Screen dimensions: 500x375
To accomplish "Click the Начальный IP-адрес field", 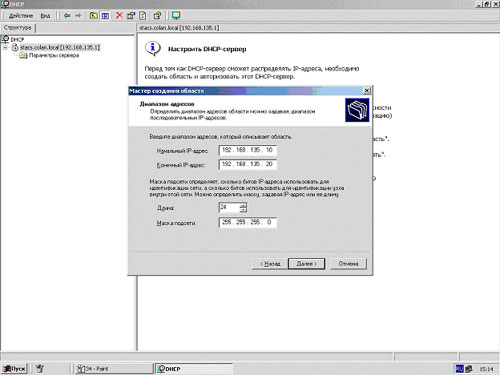I will [247, 150].
